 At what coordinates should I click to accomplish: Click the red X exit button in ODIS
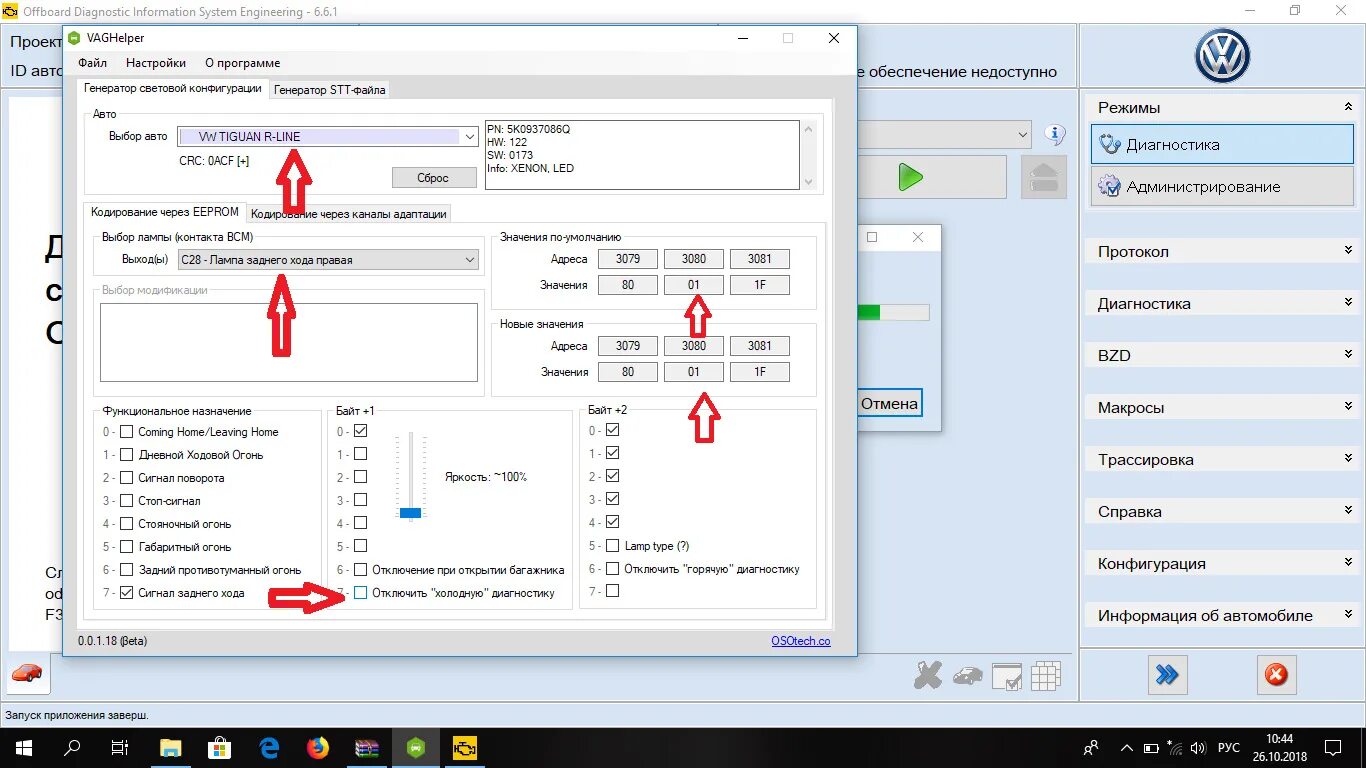click(x=1276, y=675)
